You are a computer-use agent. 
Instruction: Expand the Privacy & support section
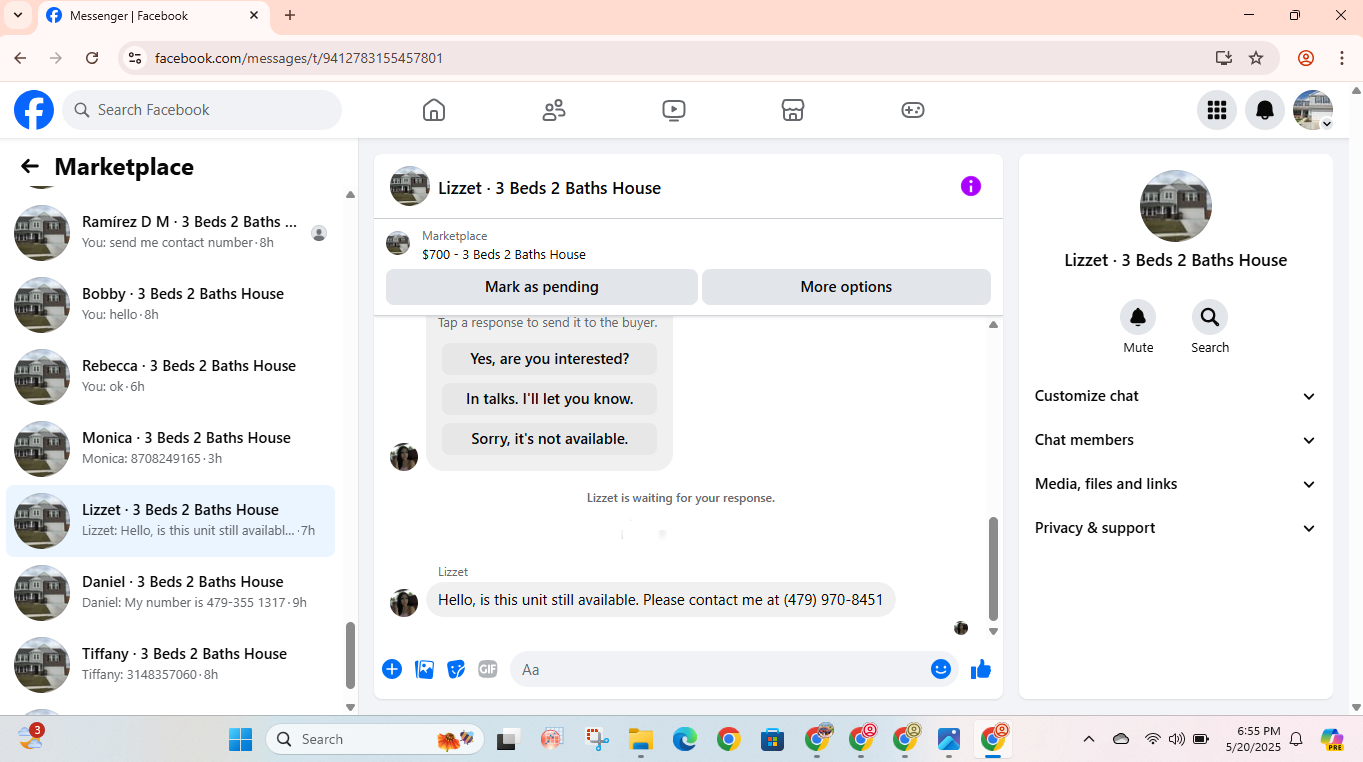[1176, 528]
